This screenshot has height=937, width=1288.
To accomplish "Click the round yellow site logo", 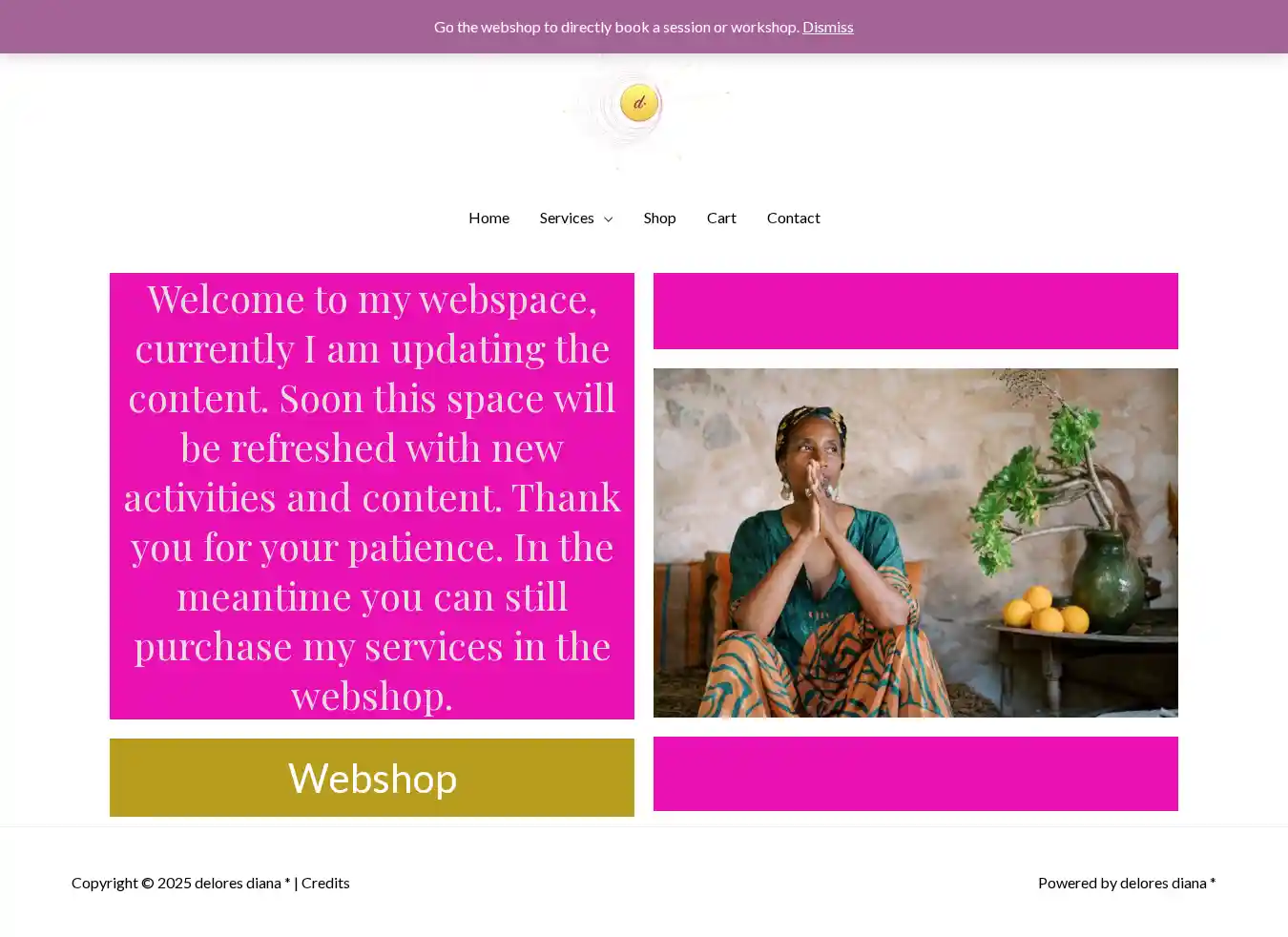I will tap(638, 102).
